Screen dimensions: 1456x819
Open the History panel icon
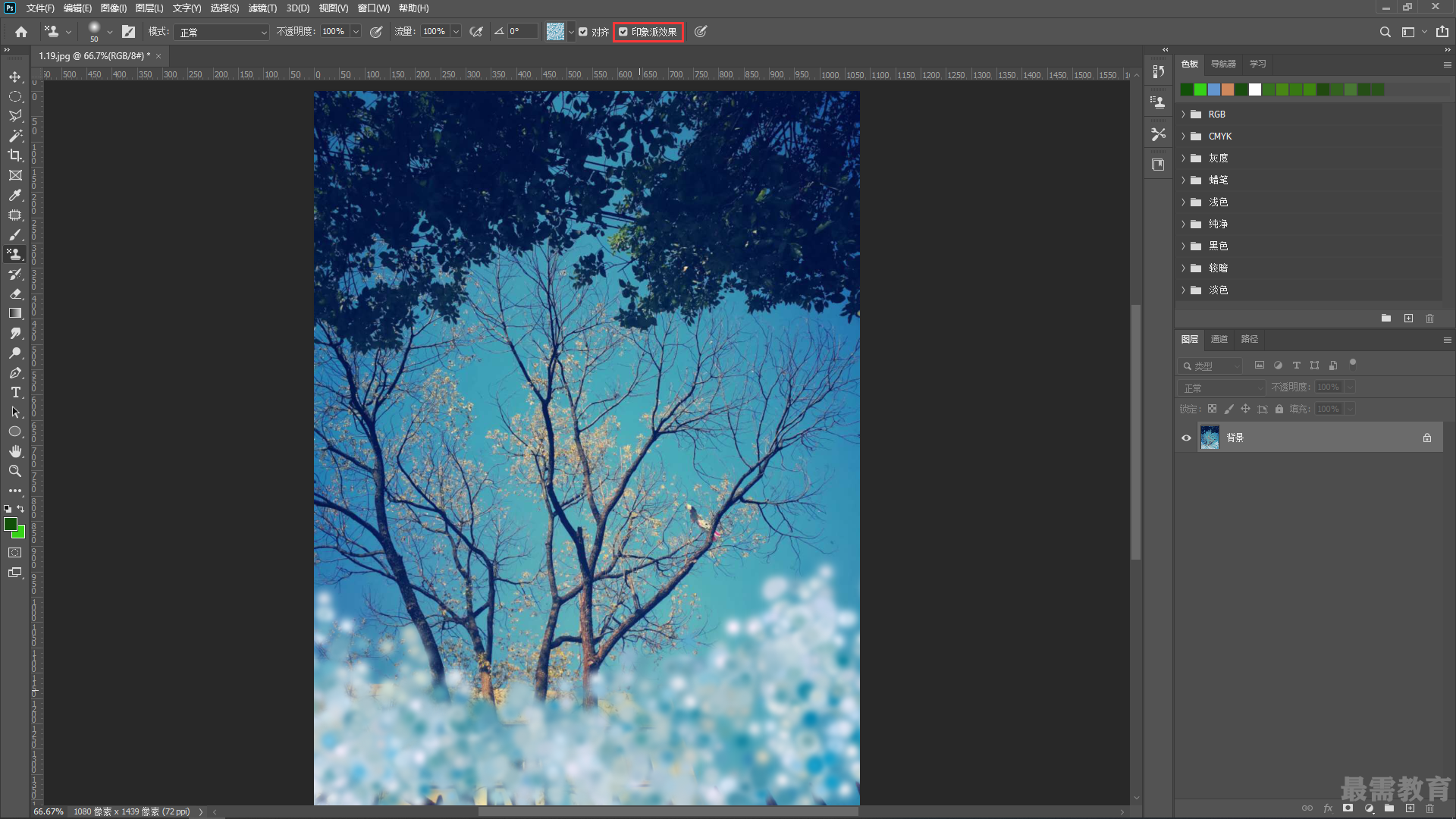(x=1158, y=71)
